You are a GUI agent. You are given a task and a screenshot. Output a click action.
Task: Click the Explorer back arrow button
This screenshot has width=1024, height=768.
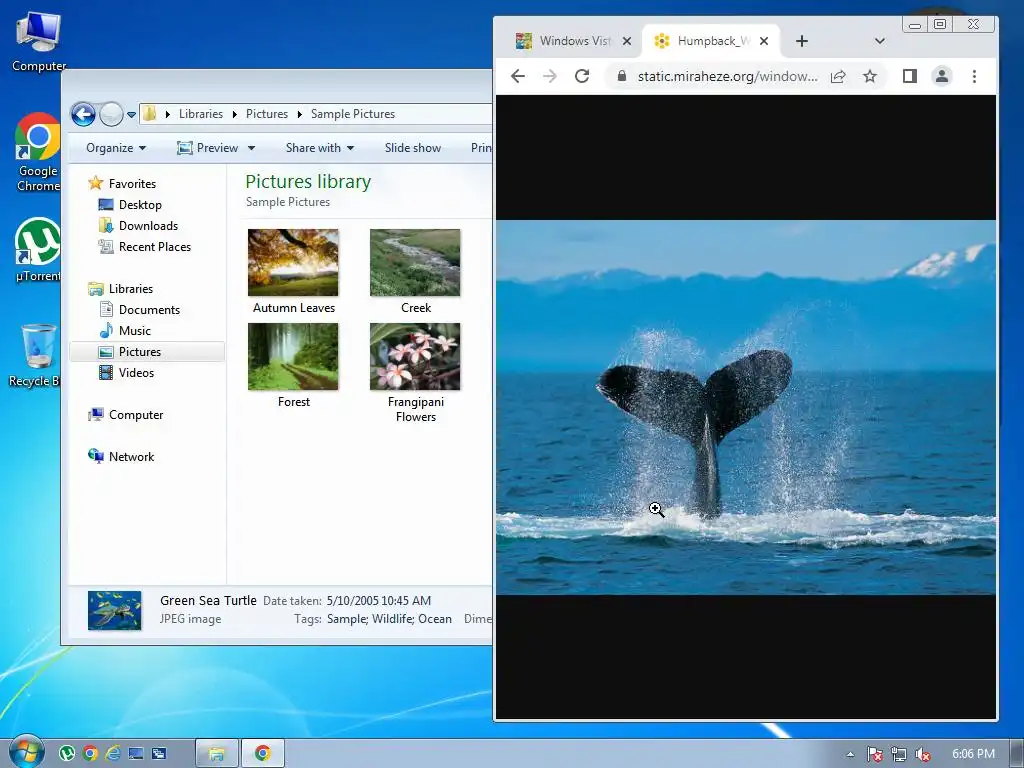(x=84, y=114)
